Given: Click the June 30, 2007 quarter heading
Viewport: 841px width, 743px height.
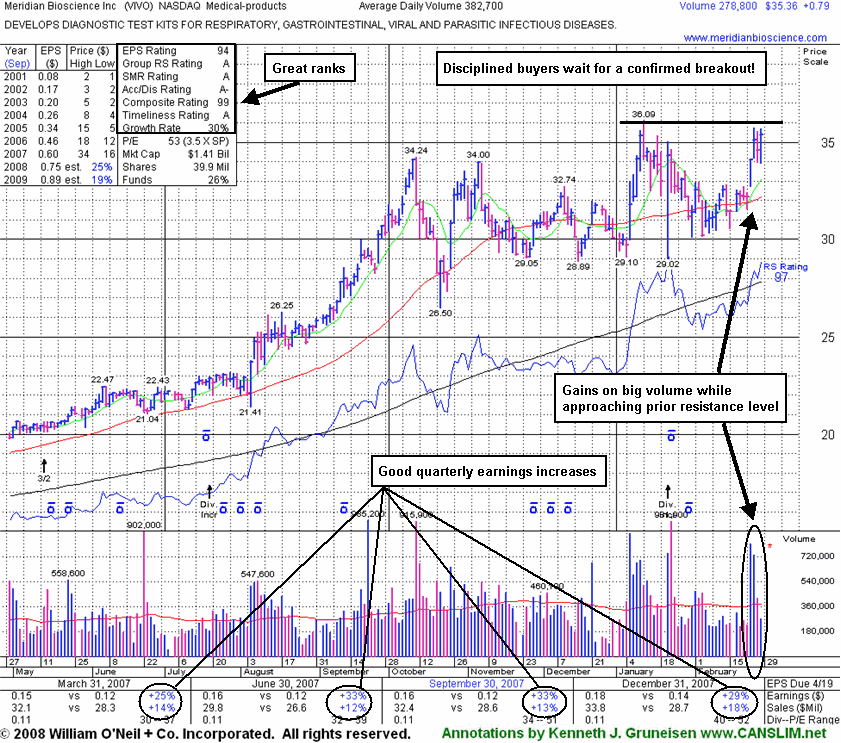Looking at the screenshot, I should 285,683.
